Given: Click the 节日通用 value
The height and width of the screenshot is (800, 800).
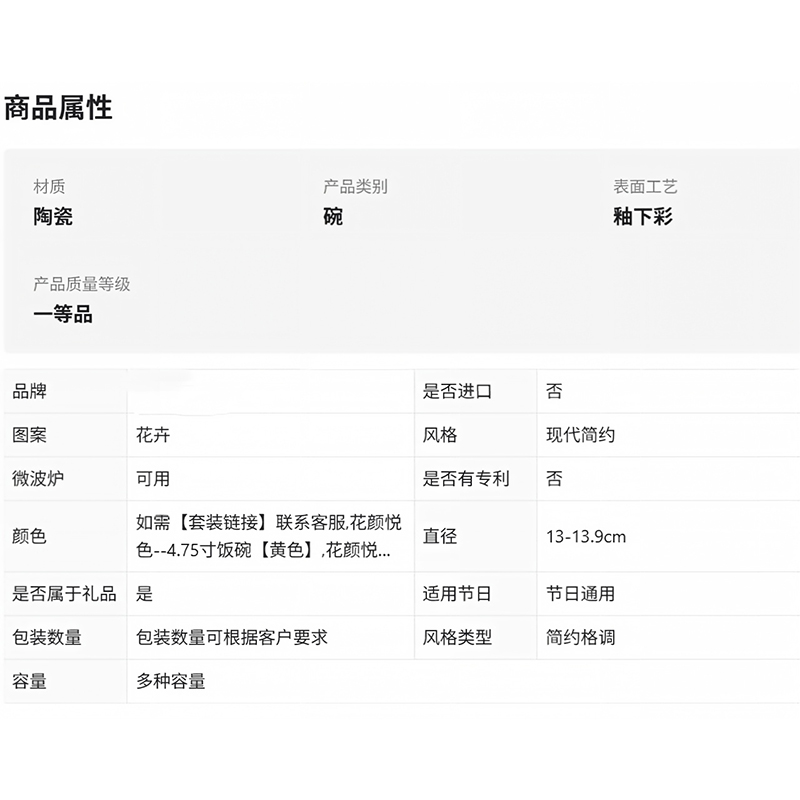Looking at the screenshot, I should pos(581,594).
